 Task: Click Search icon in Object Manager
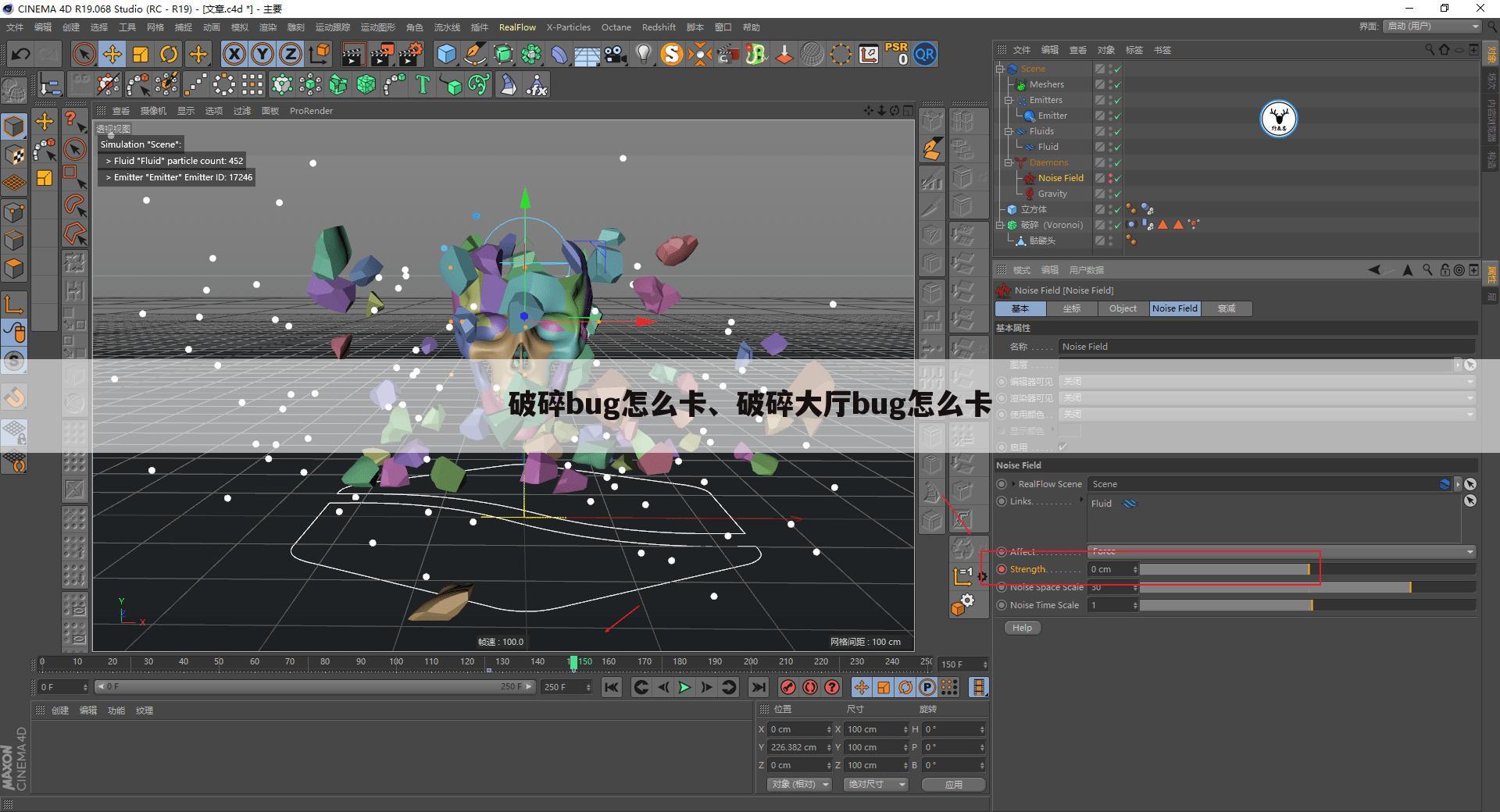tap(1429, 49)
